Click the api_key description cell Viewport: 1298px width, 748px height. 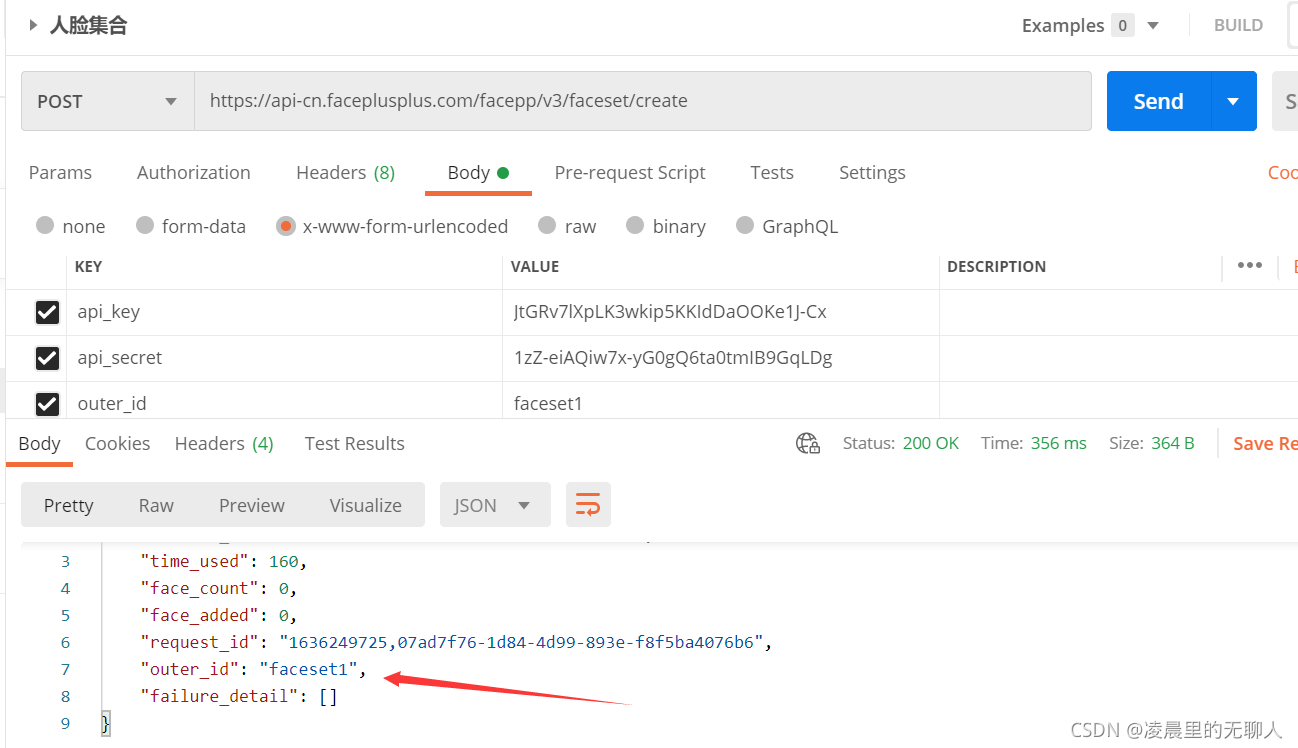click(x=1118, y=312)
